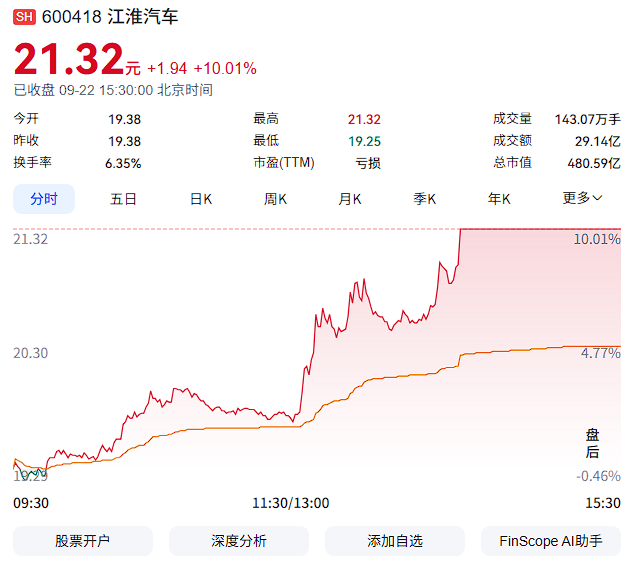Image resolution: width=633 pixels, height=563 pixels.
Task: Switch to the 季K quarterly chart tab
Action: tap(425, 199)
